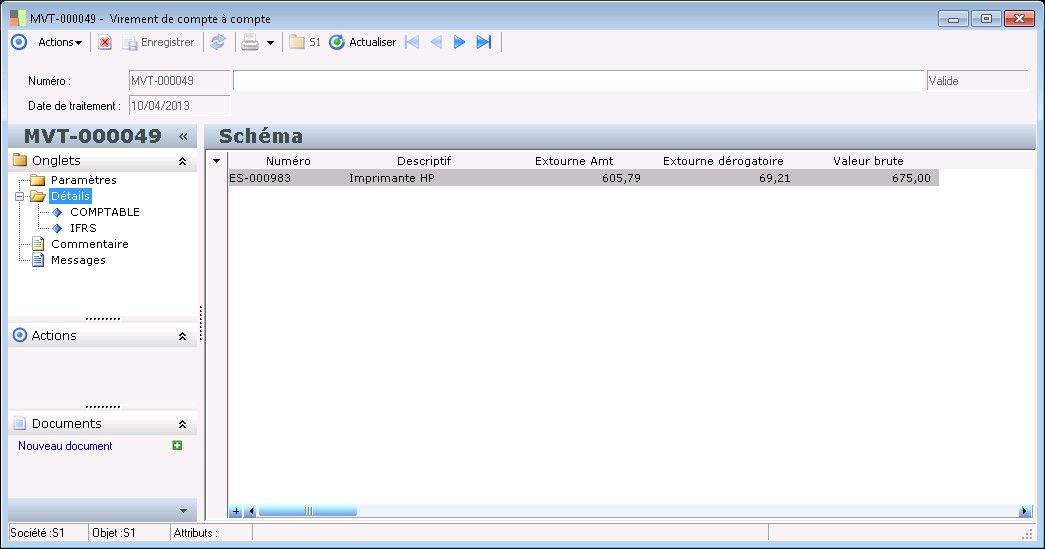Image resolution: width=1045 pixels, height=549 pixels.
Task: Click the COMPTABLE blue diamond icon
Action: tap(57, 212)
